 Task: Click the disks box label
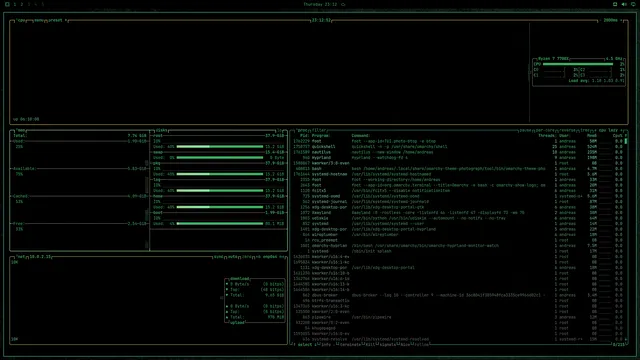click(162, 130)
